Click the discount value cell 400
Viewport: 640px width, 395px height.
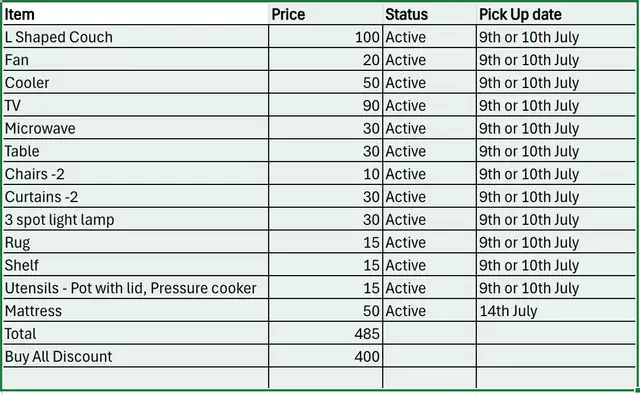point(326,357)
